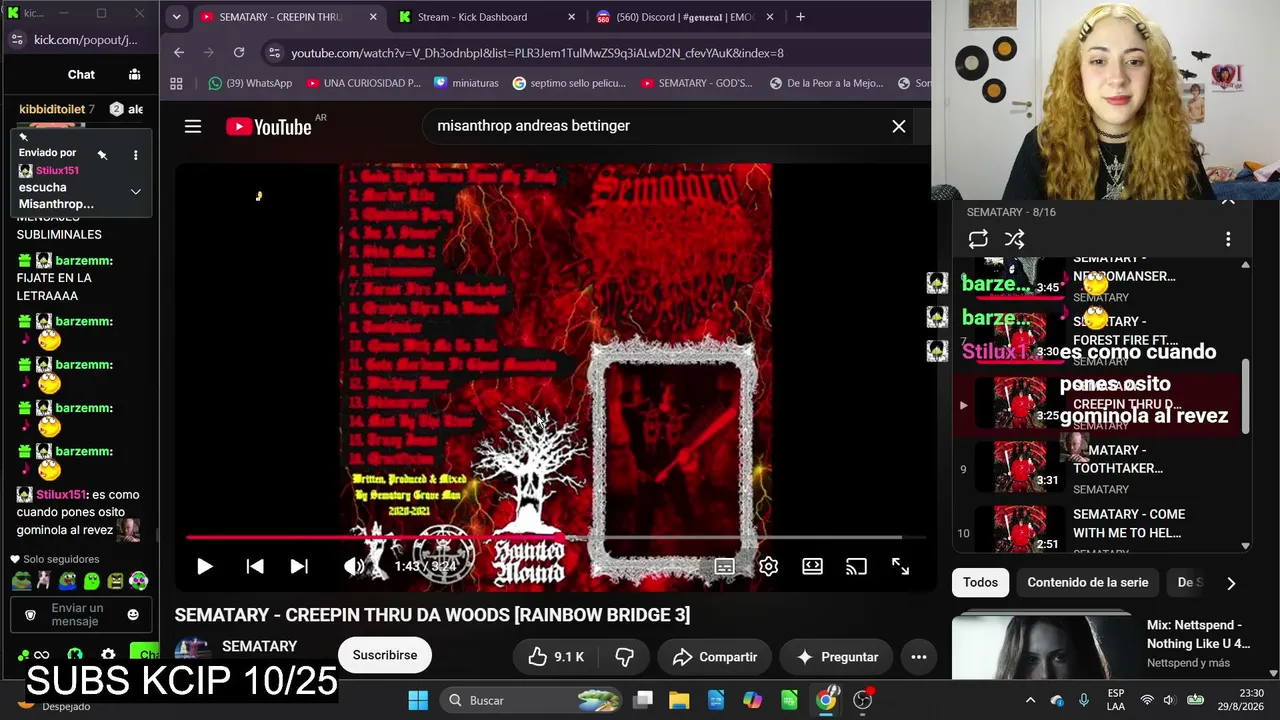The width and height of the screenshot is (1280, 720).
Task: Open the Chrome apps grid shortcut
Action: pyautogui.click(x=177, y=84)
